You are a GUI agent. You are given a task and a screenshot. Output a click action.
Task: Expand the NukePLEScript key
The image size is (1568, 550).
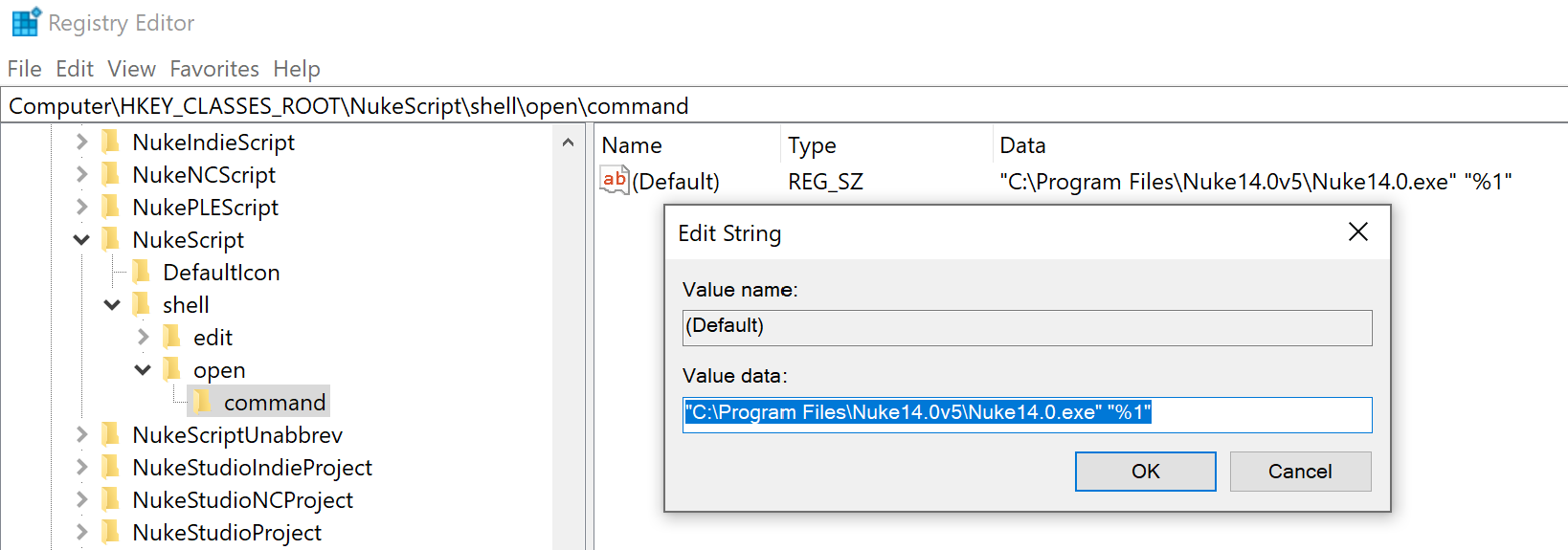[81, 207]
